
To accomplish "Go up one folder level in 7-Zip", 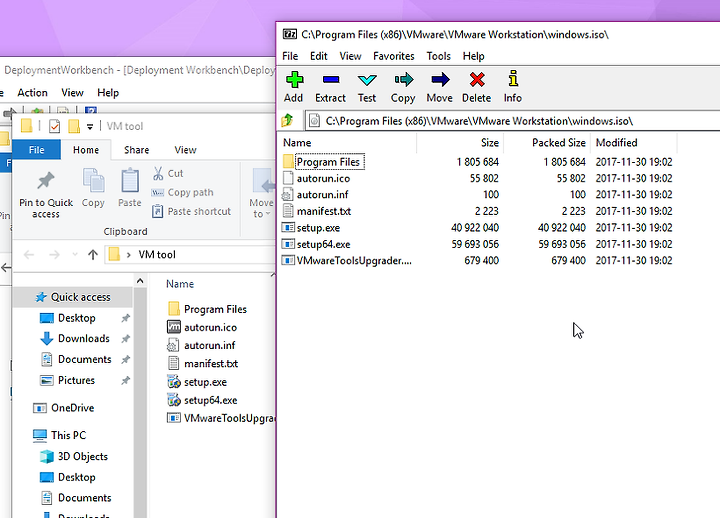I will tap(288, 120).
